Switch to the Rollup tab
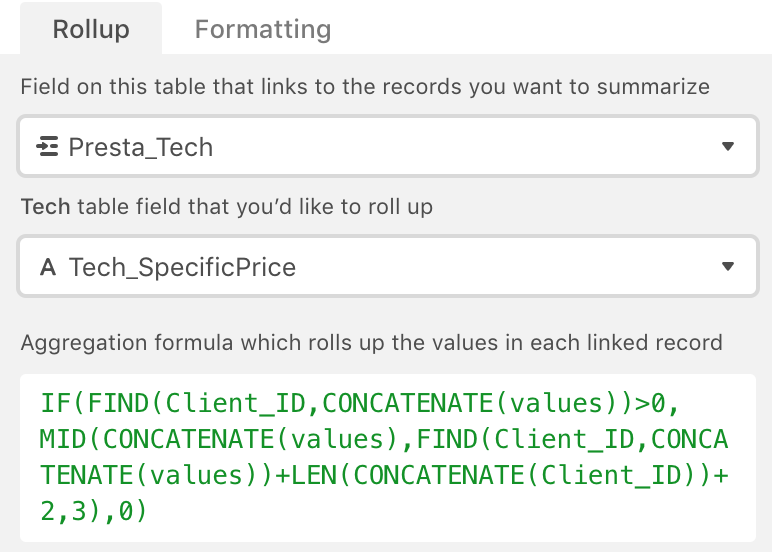 [x=91, y=29]
